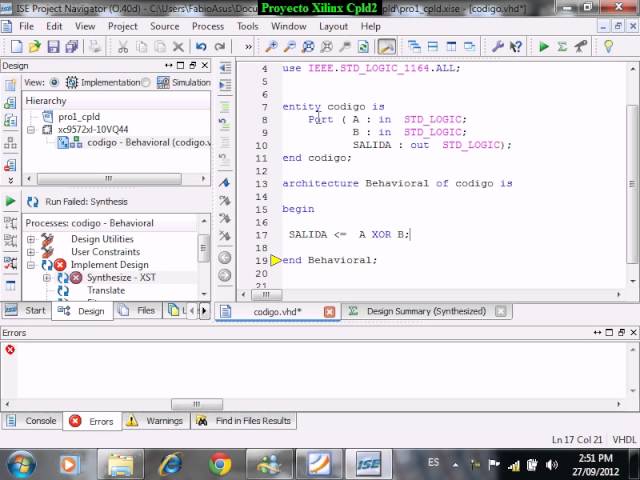Click the Zoom to Fit icon

click(308, 47)
